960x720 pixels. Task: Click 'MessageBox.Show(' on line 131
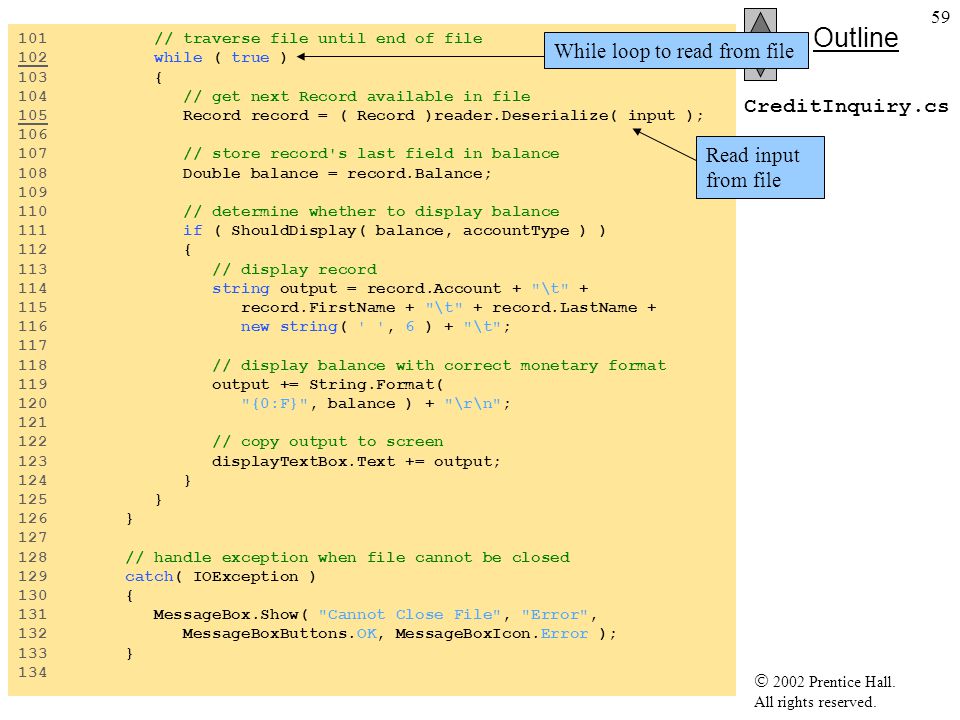230,614
